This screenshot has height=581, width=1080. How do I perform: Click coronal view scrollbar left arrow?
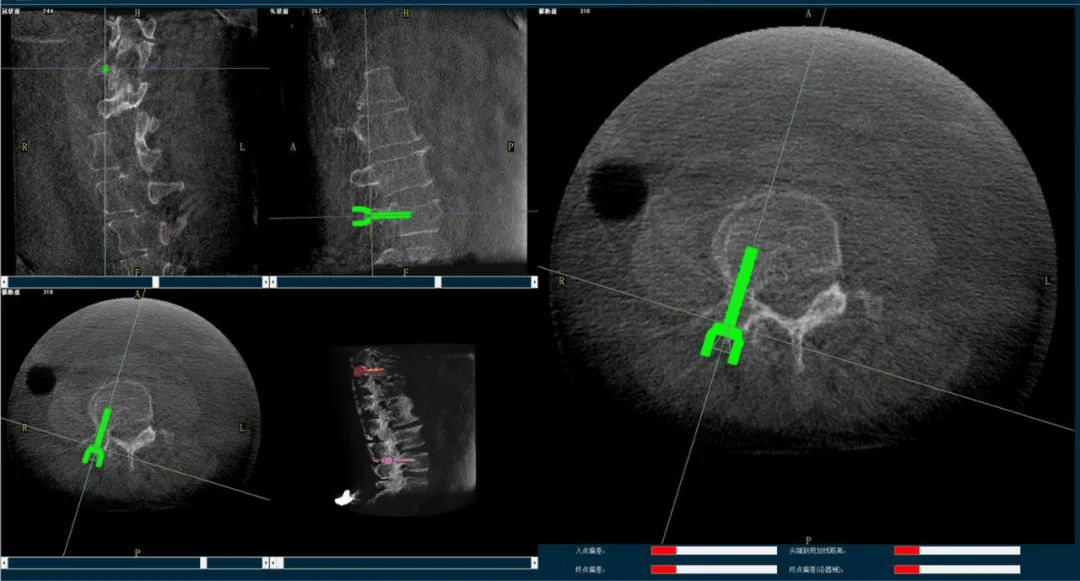[4, 282]
